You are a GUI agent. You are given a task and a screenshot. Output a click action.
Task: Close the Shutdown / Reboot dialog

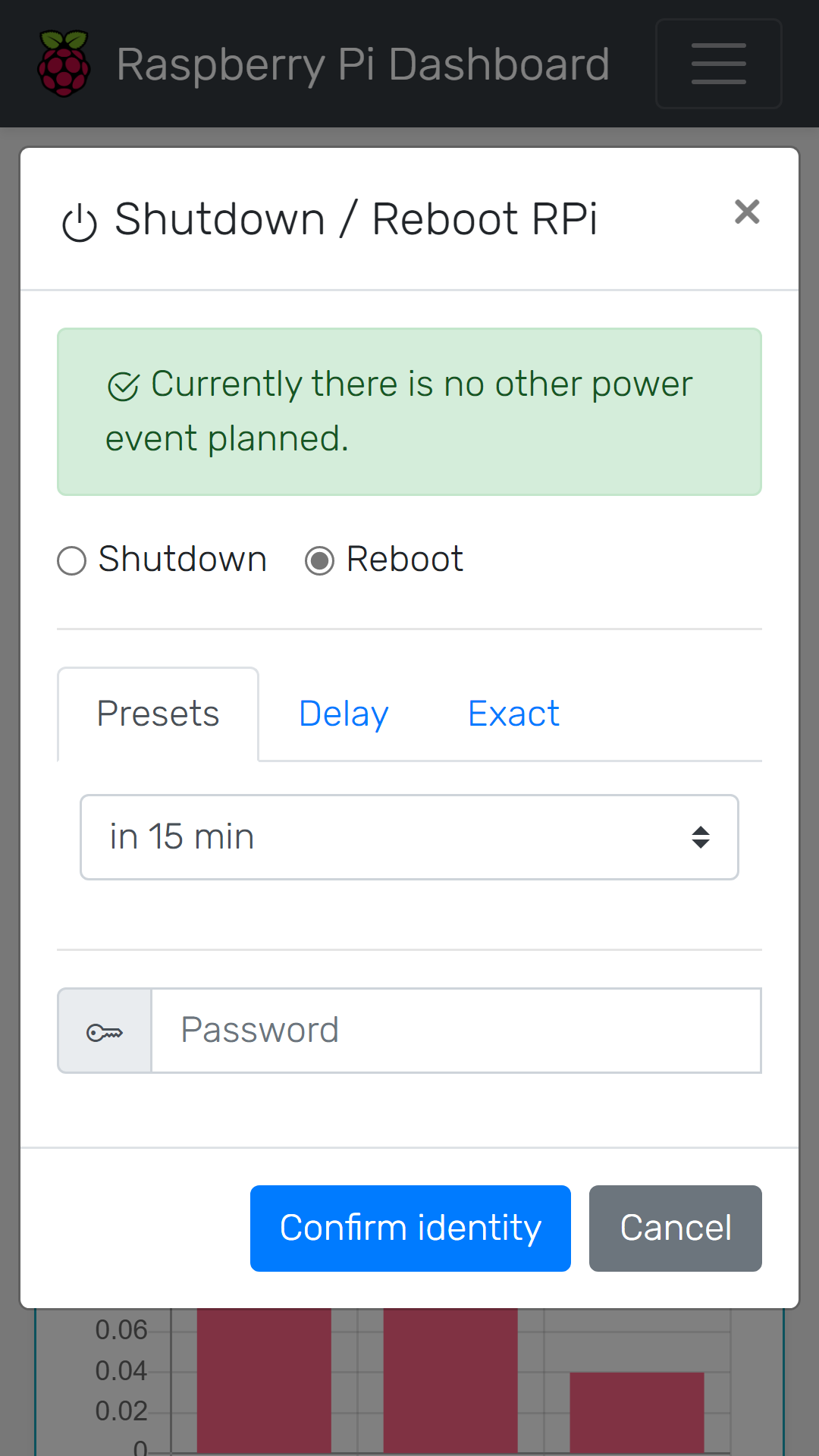coord(747,212)
